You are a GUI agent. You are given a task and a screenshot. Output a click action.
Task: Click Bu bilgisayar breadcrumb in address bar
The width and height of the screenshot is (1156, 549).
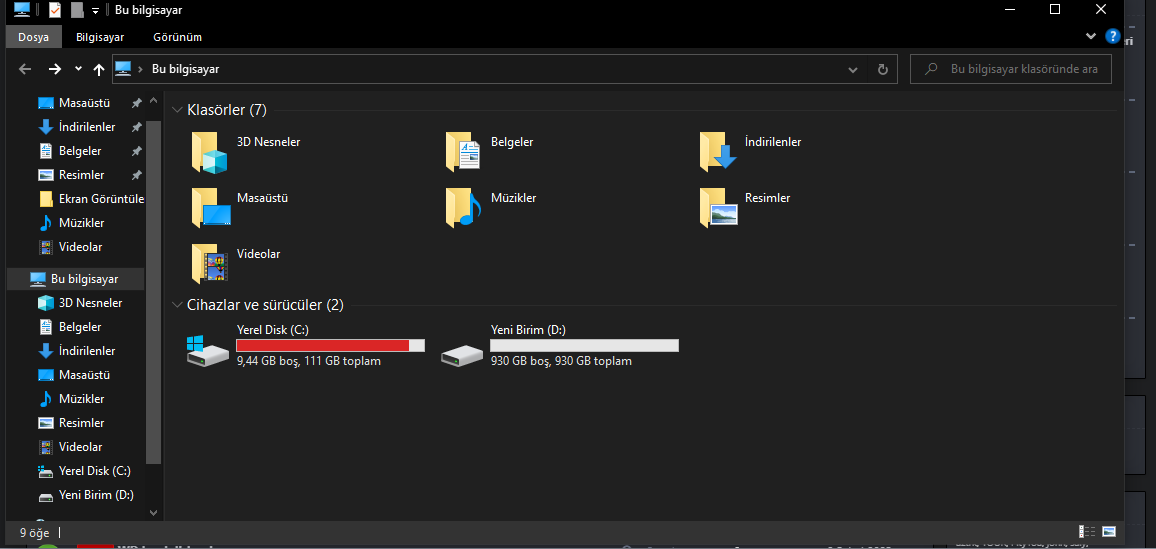point(185,69)
